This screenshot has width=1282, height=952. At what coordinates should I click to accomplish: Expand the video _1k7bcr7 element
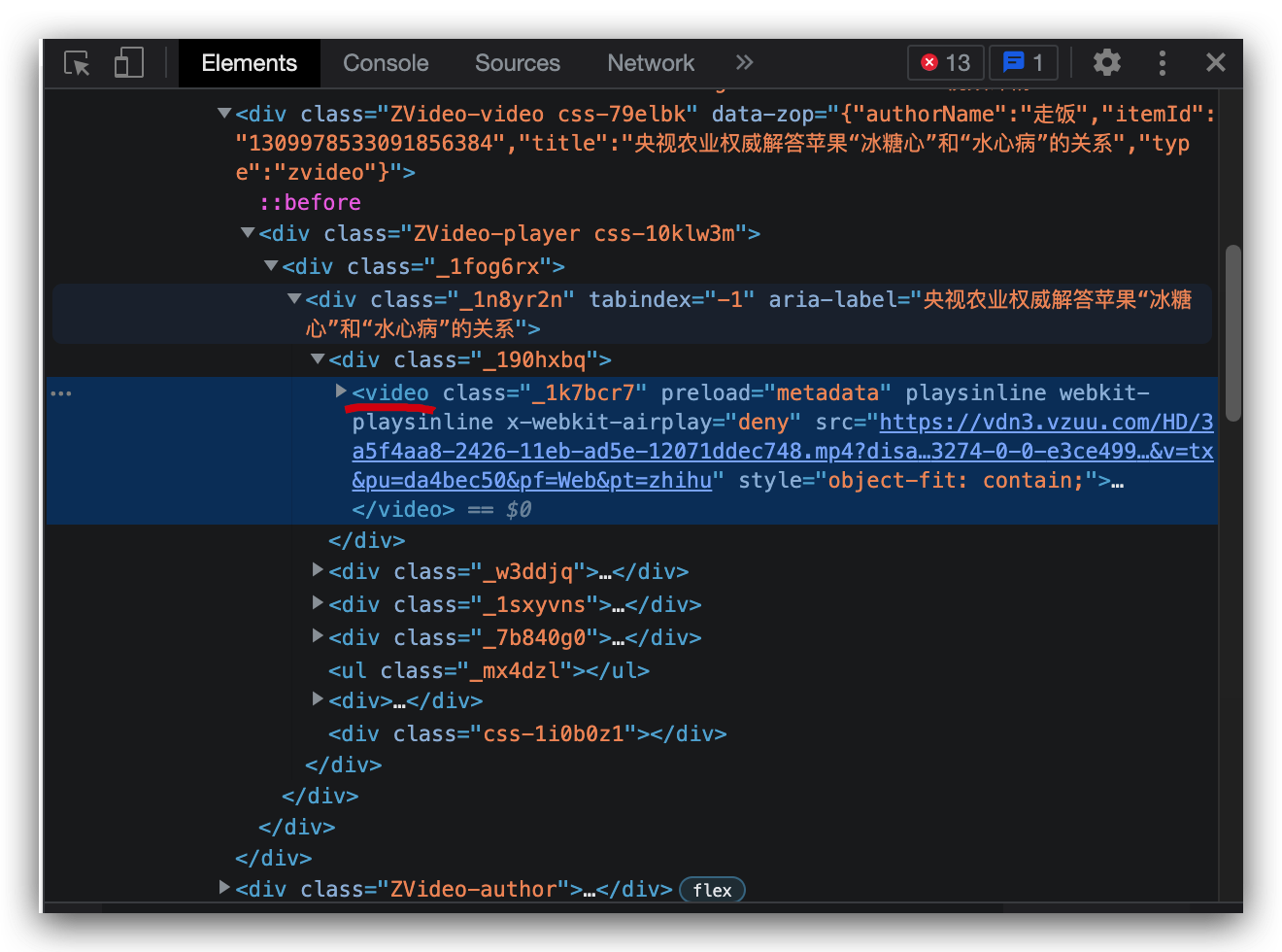[x=341, y=391]
